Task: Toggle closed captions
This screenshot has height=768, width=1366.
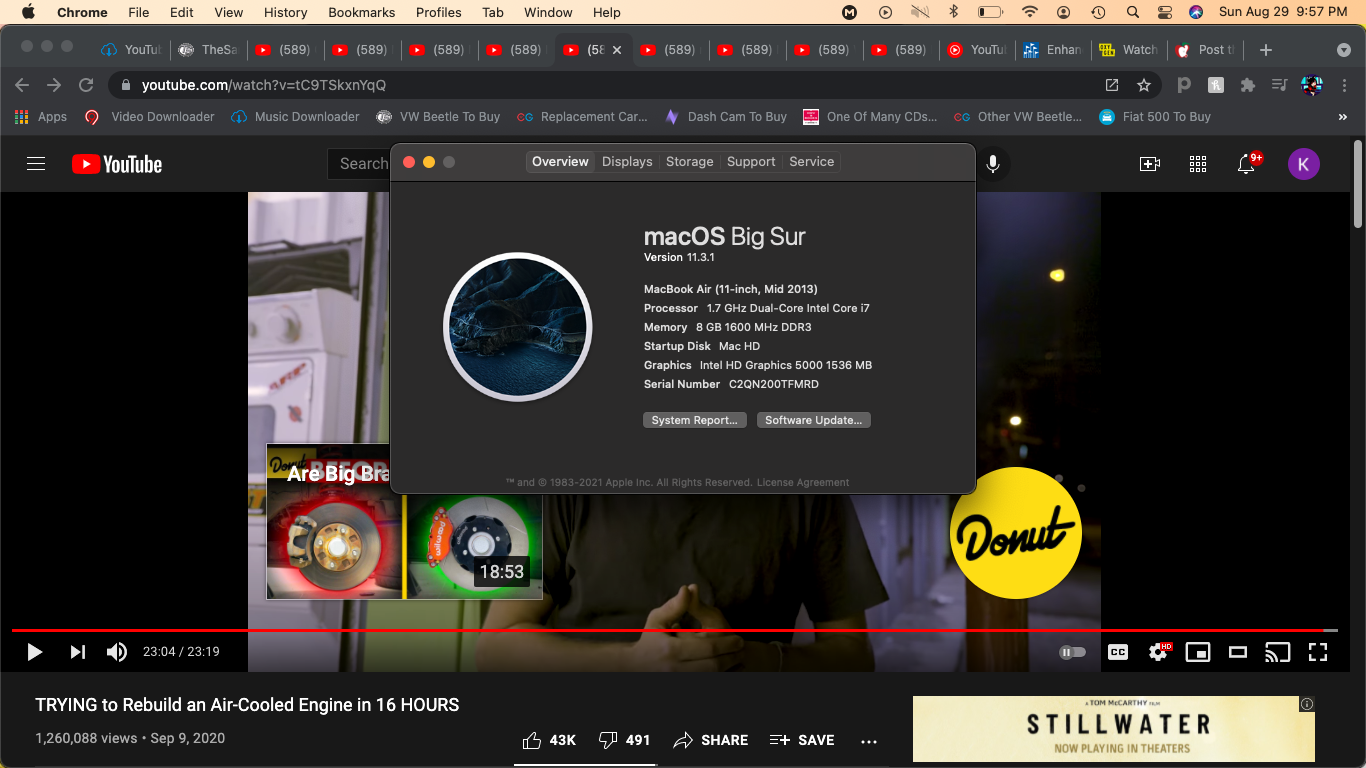Action: tap(1118, 652)
